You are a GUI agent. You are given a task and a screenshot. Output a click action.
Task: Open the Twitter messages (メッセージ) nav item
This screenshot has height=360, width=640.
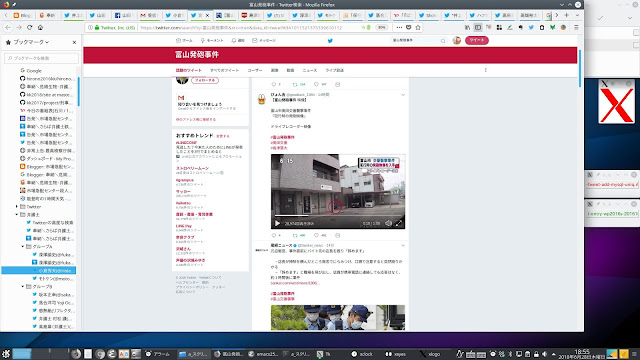pyautogui.click(x=264, y=40)
